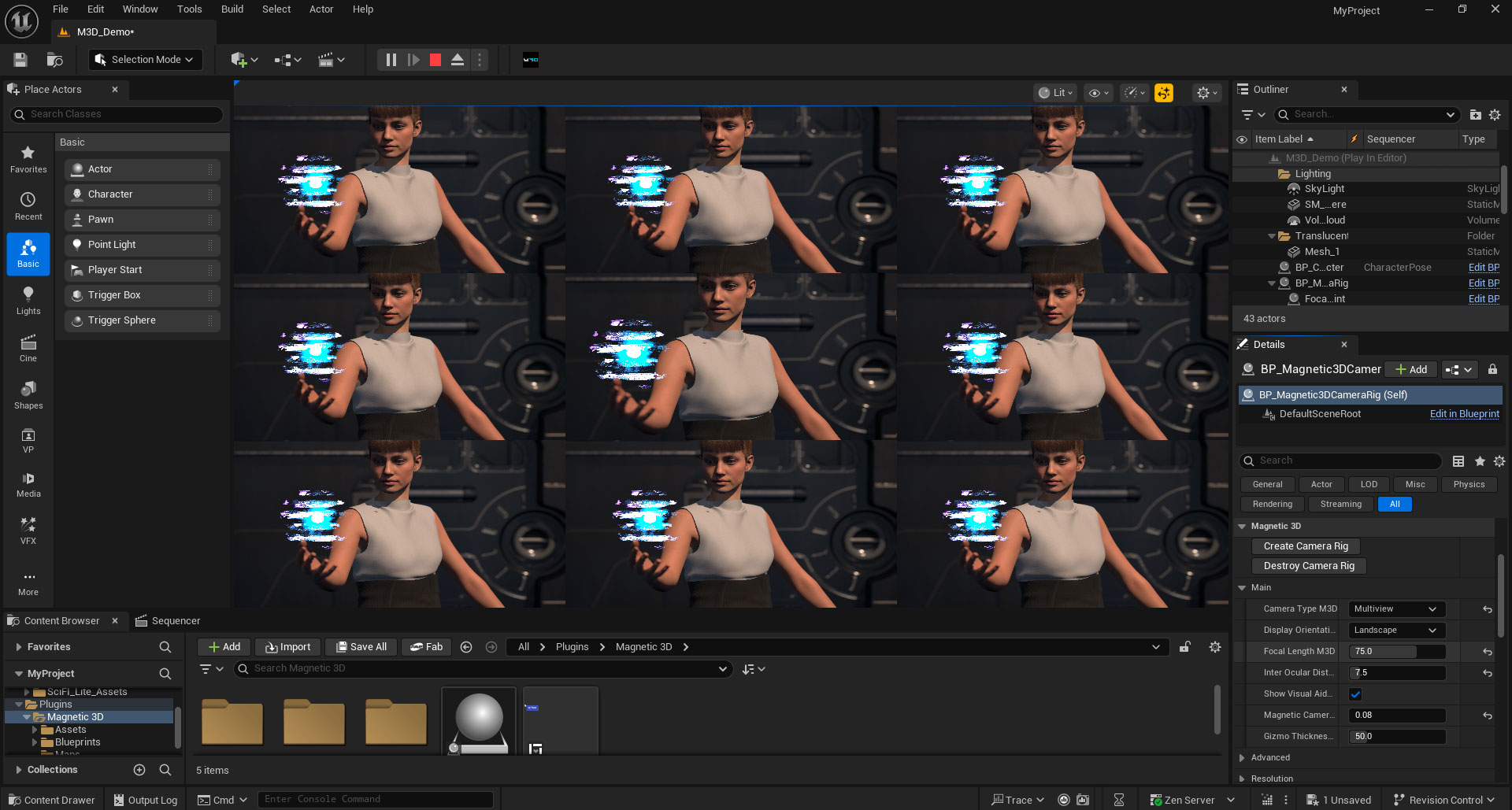Open the Build menu
The width and height of the screenshot is (1512, 810).
point(232,9)
